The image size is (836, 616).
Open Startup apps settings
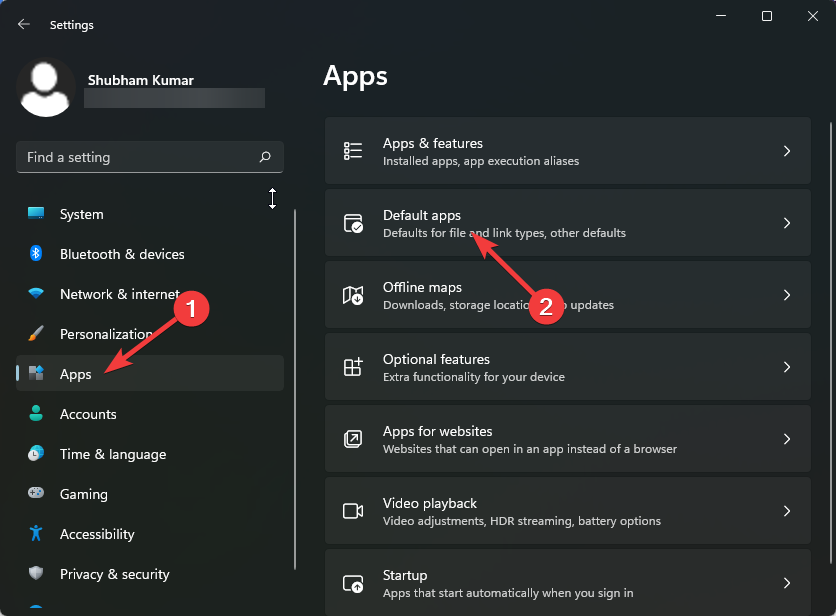coord(567,583)
